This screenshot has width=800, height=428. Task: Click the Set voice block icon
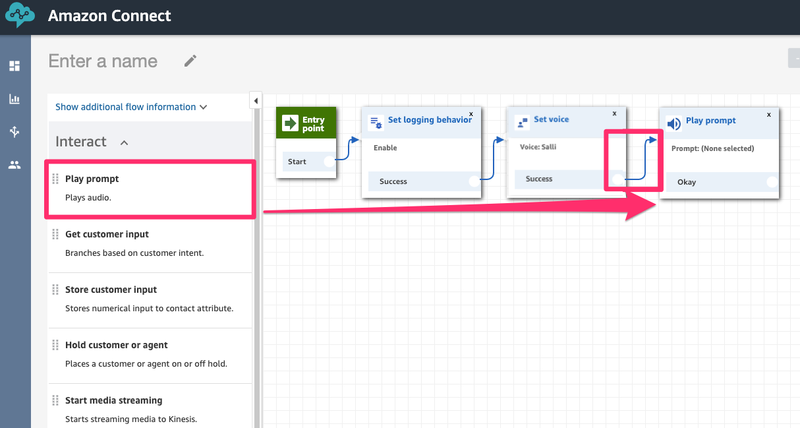(x=522, y=122)
